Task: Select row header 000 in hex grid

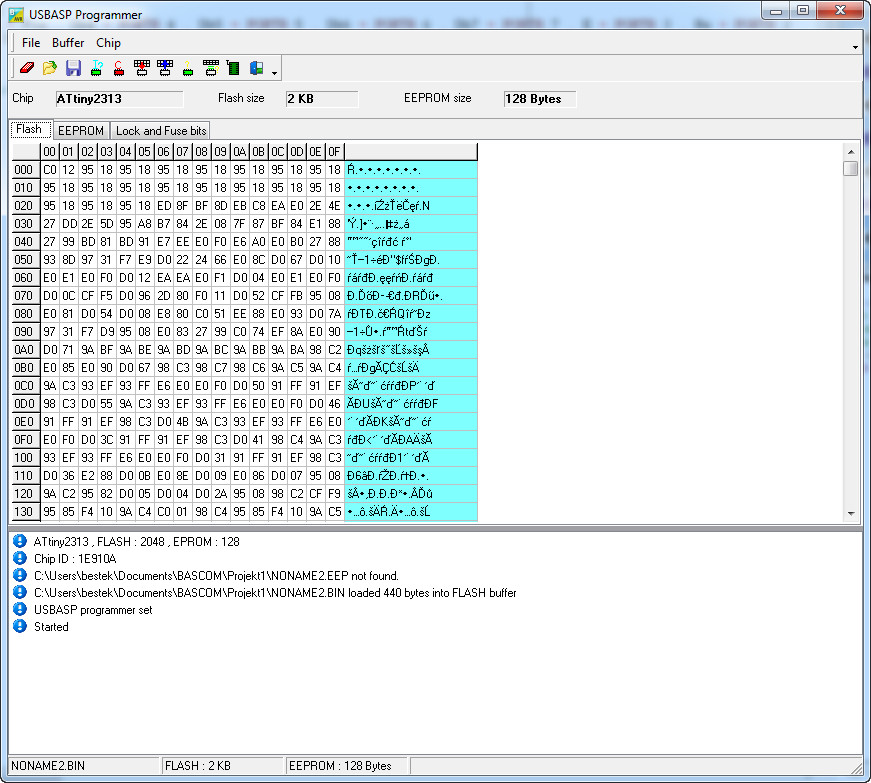Action: 26,170
